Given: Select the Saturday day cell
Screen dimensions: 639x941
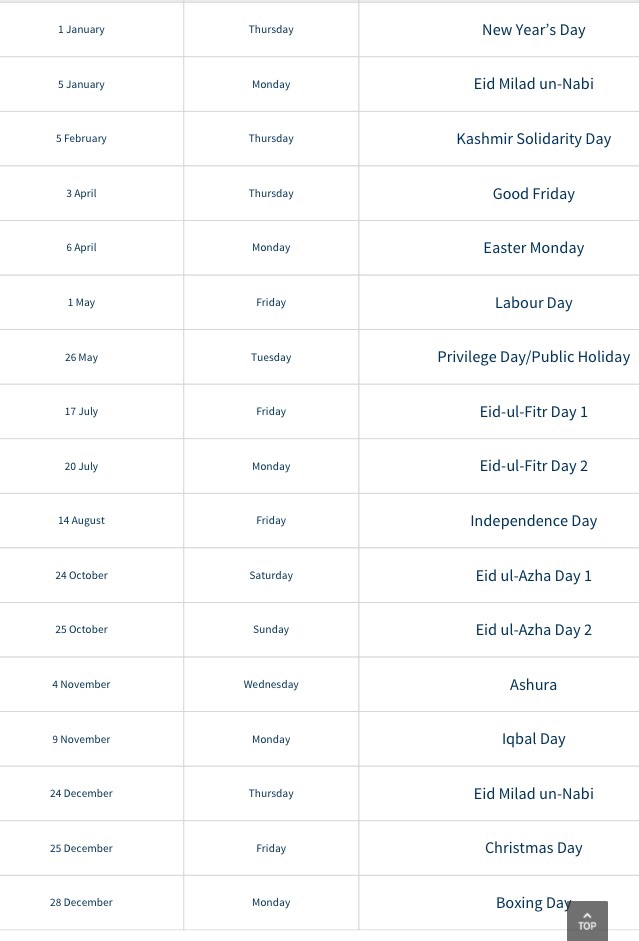Looking at the screenshot, I should coord(271,576).
